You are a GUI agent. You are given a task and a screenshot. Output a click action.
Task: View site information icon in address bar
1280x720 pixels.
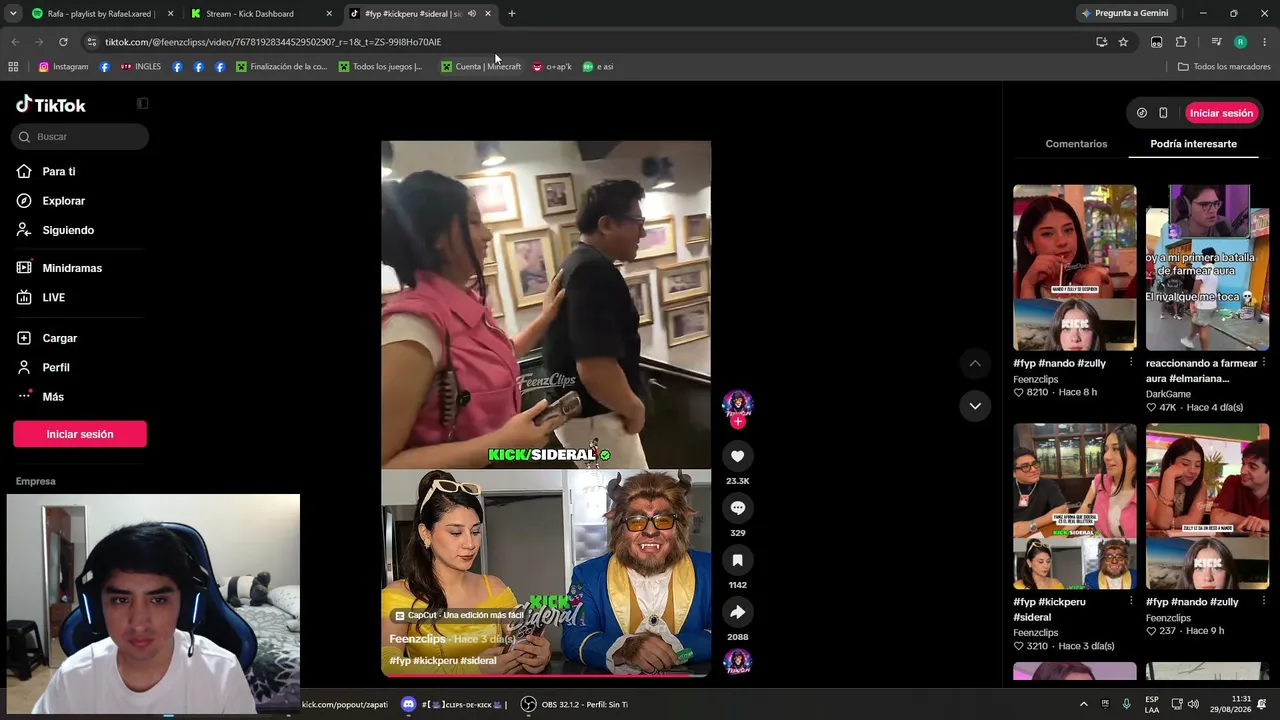(x=92, y=42)
